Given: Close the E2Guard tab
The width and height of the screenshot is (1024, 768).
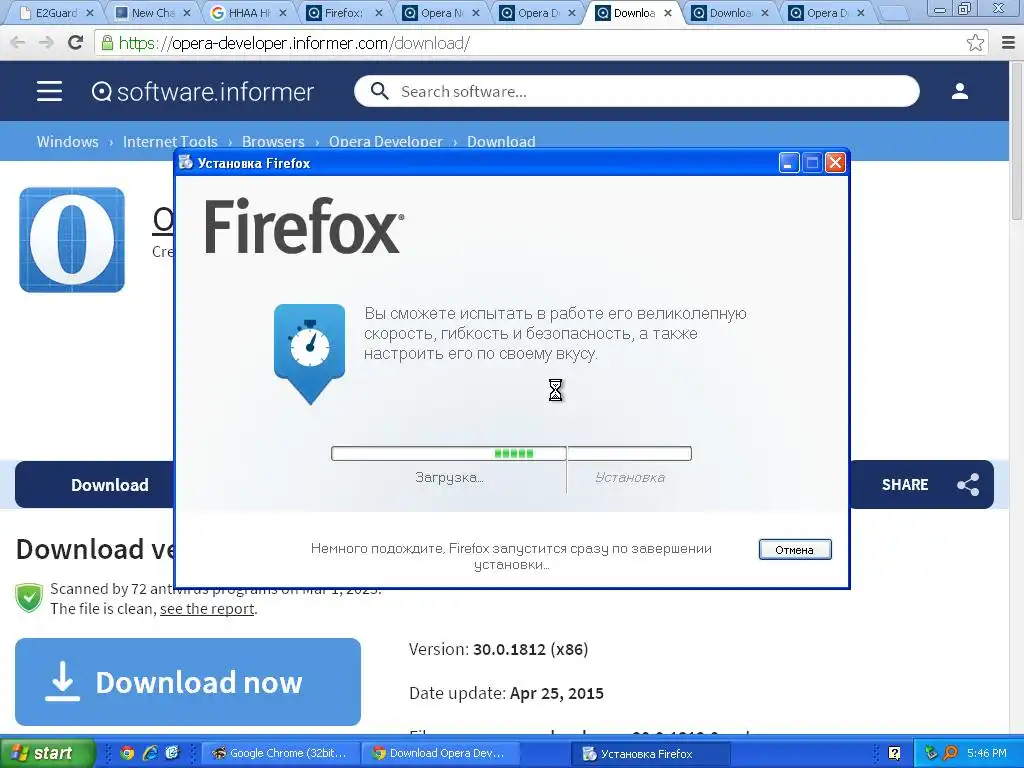Looking at the screenshot, I should point(90,12).
